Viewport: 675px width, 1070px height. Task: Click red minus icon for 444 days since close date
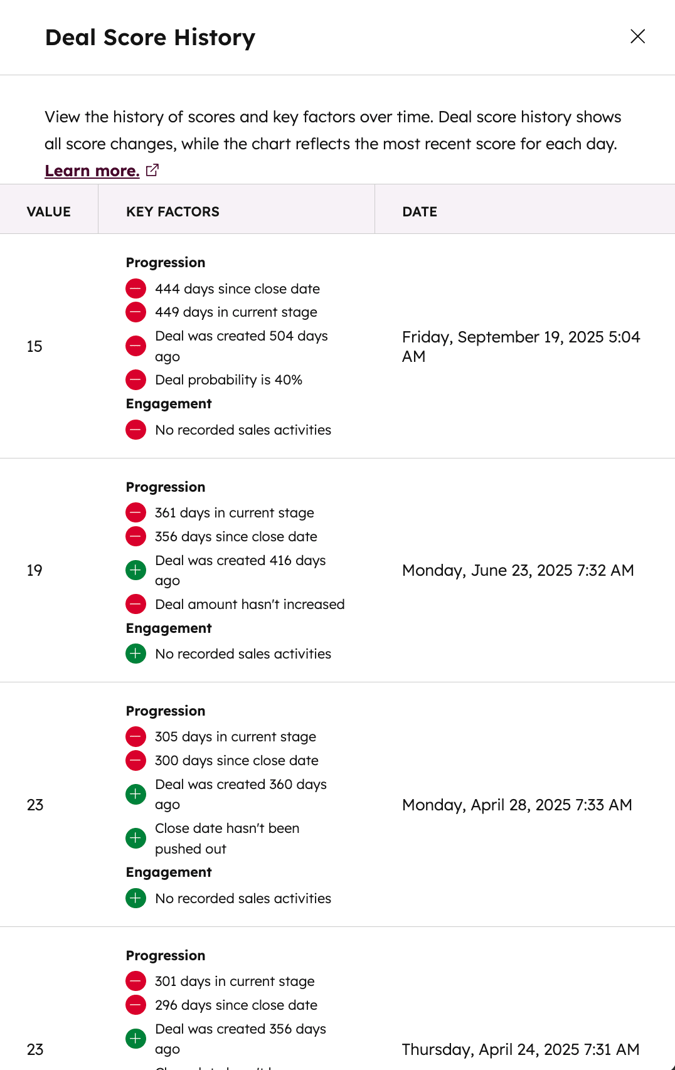[x=136, y=289]
